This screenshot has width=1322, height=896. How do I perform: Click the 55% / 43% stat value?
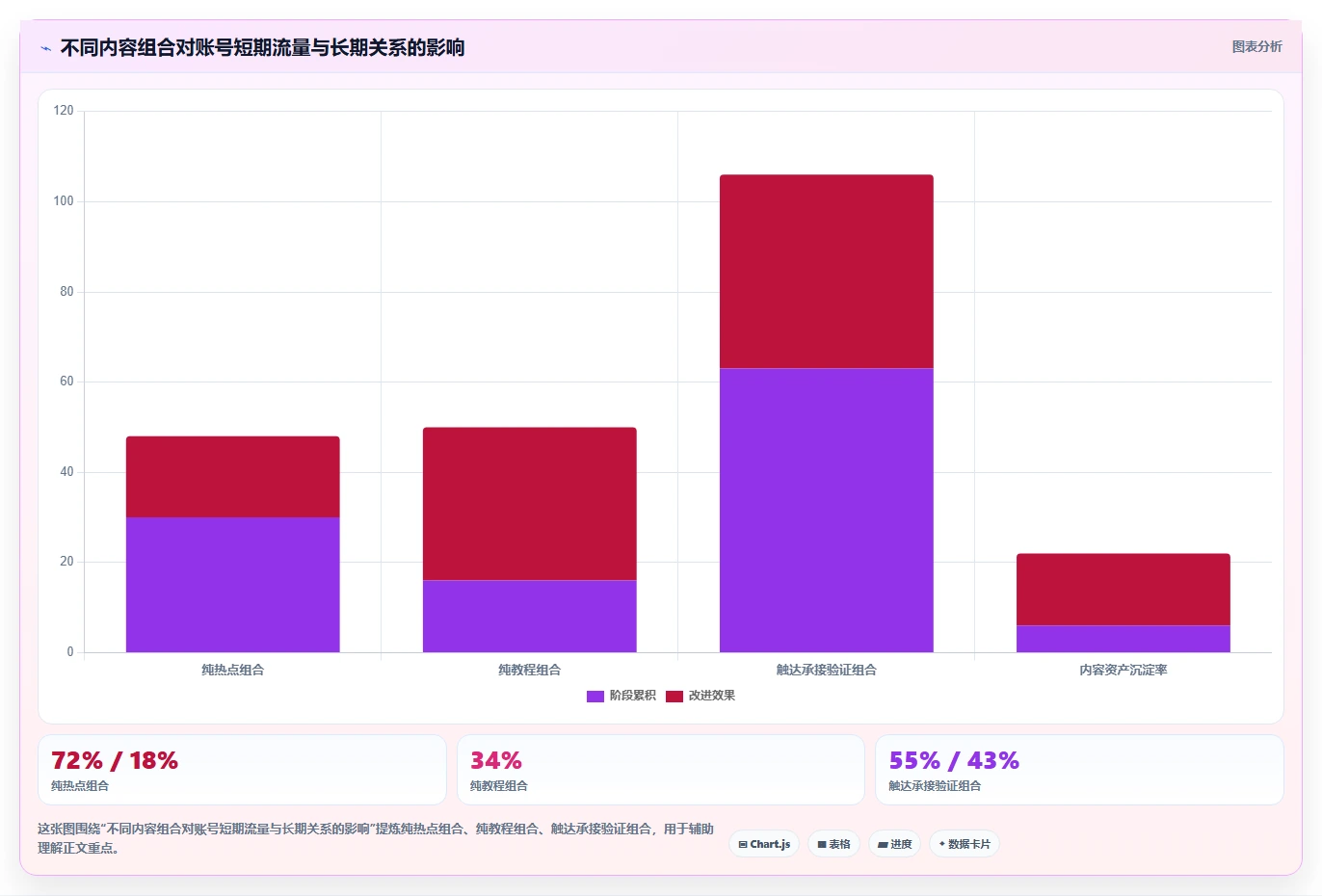(954, 760)
